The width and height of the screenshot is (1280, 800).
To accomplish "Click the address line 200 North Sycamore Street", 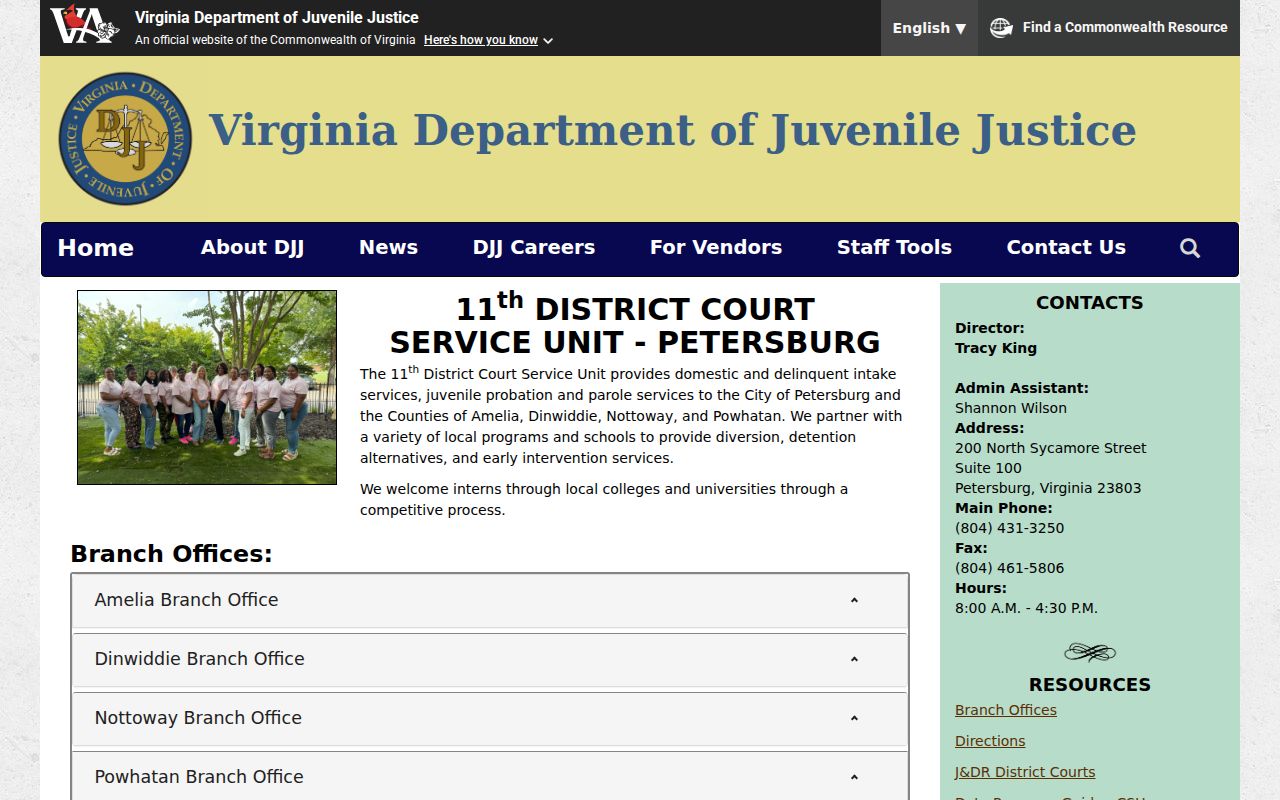I will (x=1051, y=448).
